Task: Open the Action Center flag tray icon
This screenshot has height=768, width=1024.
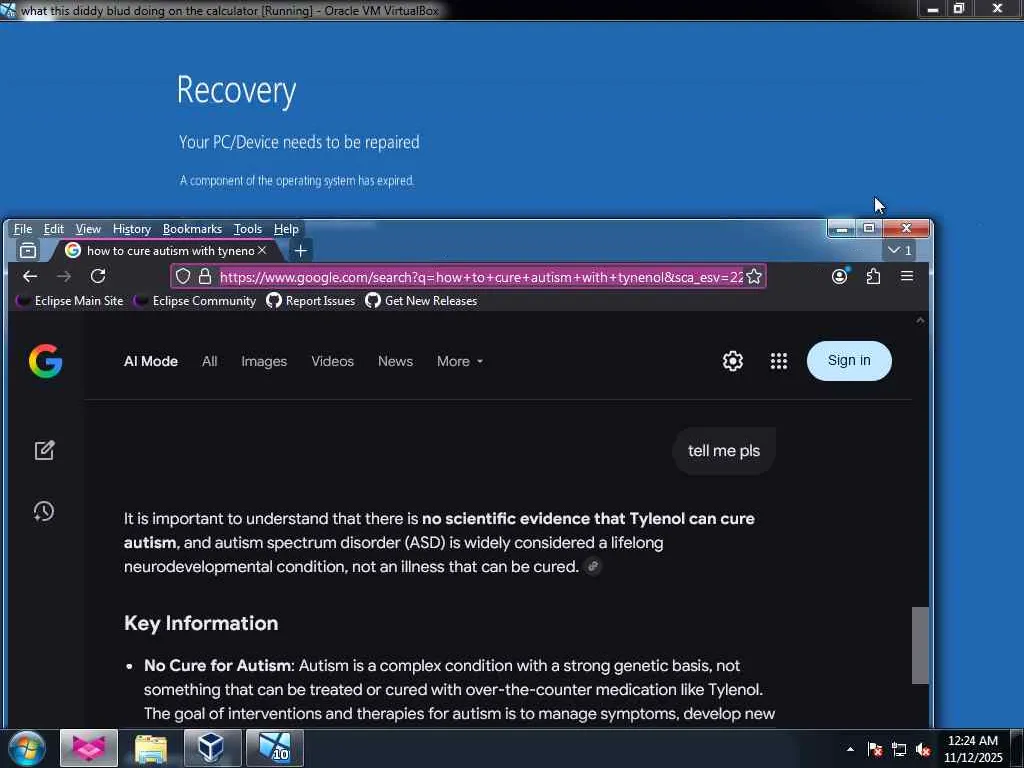Action: (874, 749)
